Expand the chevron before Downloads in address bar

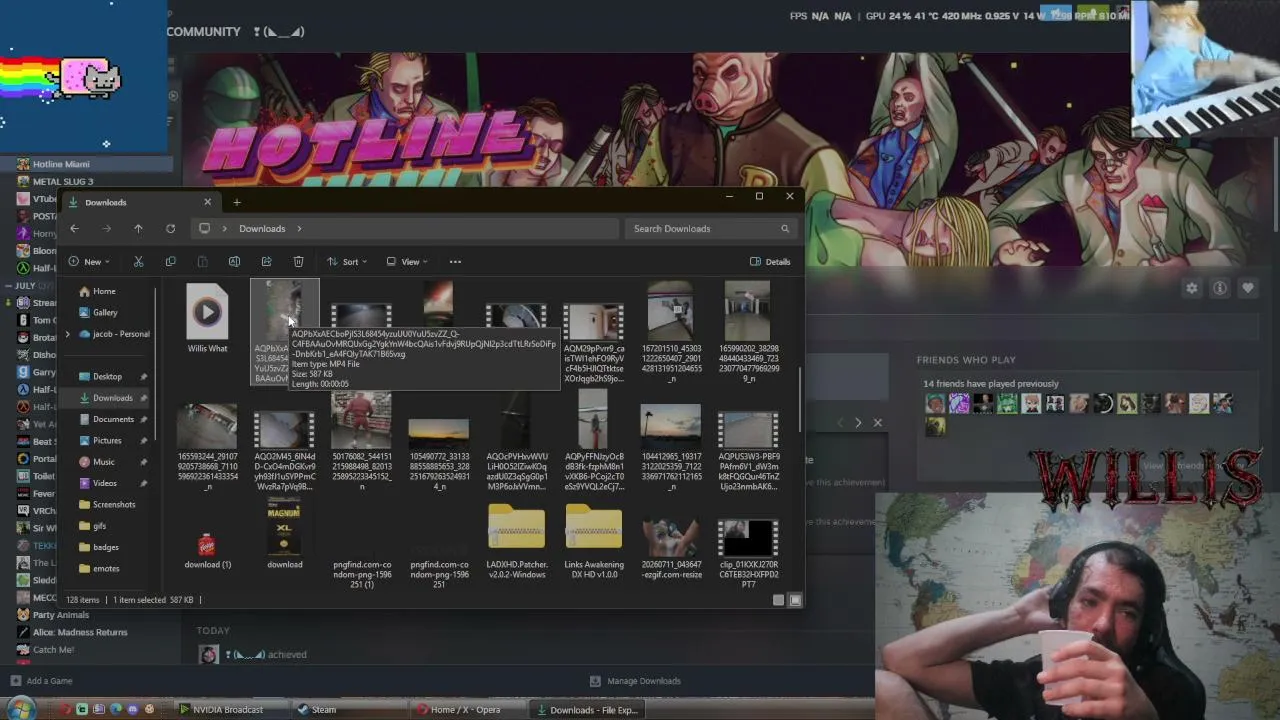point(224,229)
